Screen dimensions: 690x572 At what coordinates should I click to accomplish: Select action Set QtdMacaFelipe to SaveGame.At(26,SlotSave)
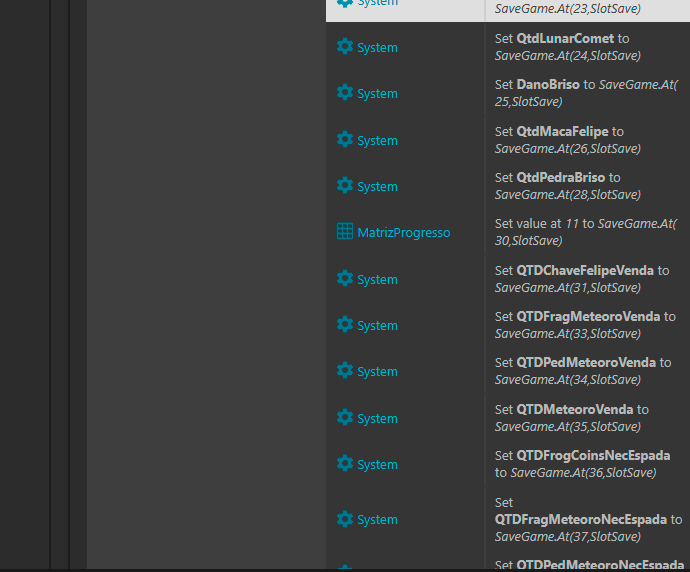[x=568, y=140]
